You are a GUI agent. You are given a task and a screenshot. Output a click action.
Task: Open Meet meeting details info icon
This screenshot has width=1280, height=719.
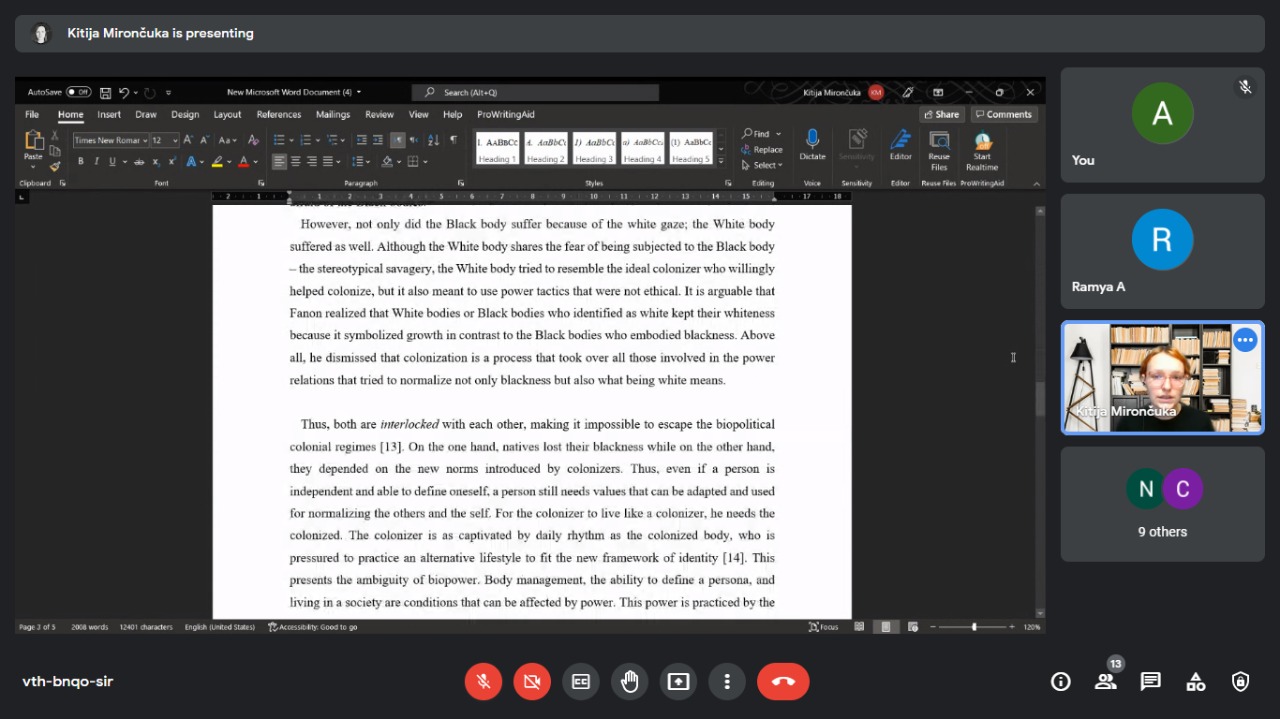(1061, 681)
